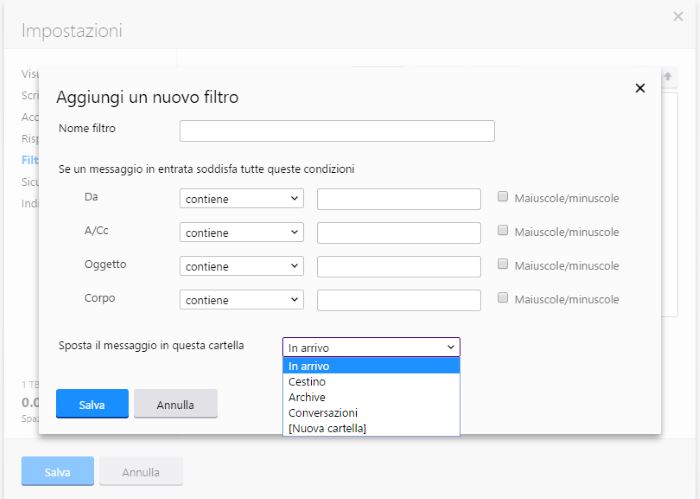Screen dimensions: 700x499
Task: Click Salva in the filter dialog
Action: 92,404
